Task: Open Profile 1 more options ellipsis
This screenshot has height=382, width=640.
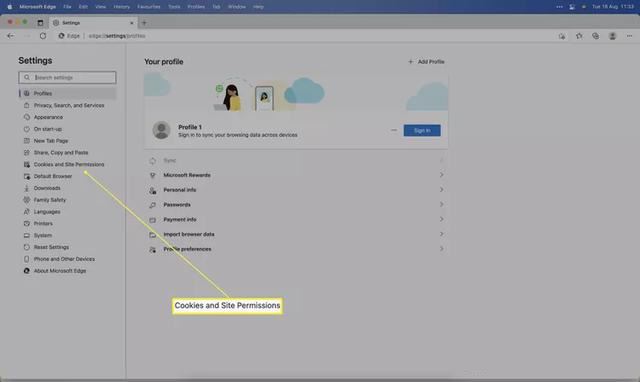Action: point(393,130)
